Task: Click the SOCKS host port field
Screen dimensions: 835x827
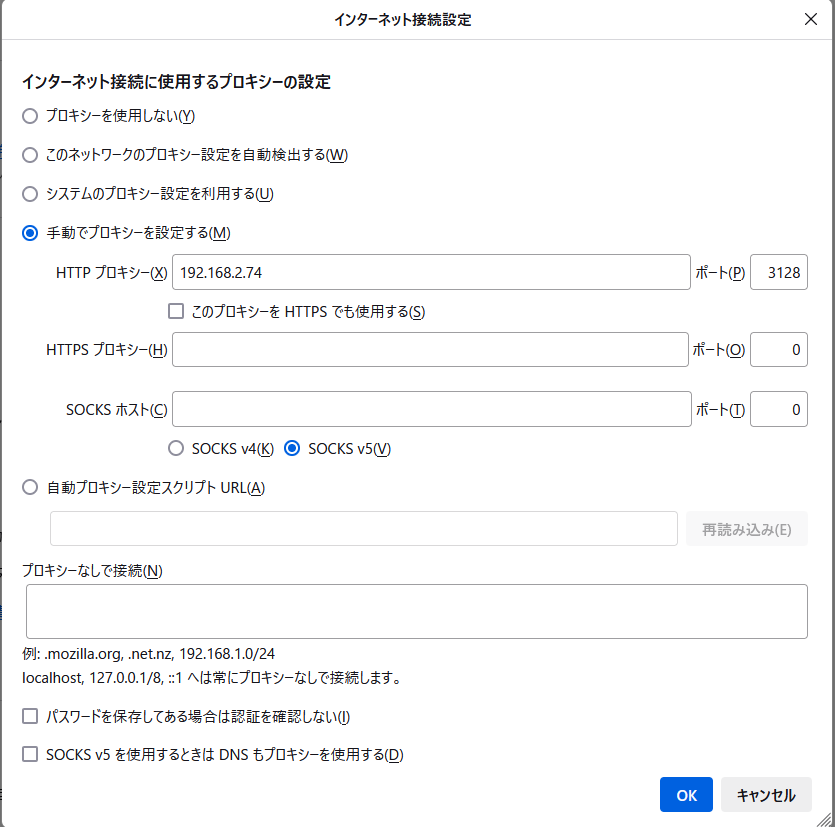Action: [x=778, y=409]
